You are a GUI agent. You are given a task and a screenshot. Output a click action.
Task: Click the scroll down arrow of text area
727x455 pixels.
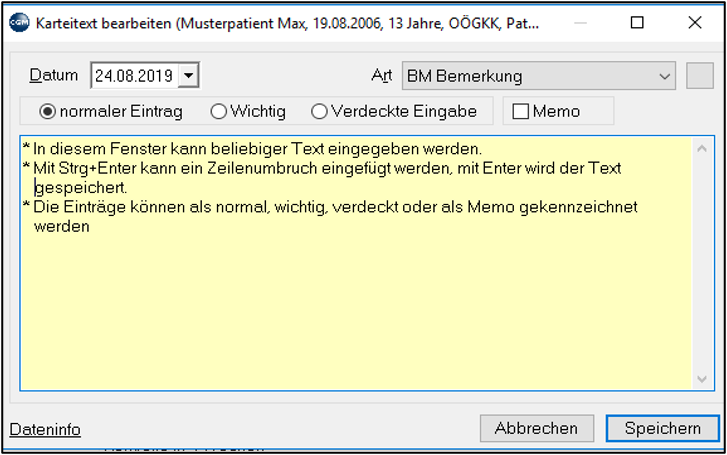coord(702,379)
